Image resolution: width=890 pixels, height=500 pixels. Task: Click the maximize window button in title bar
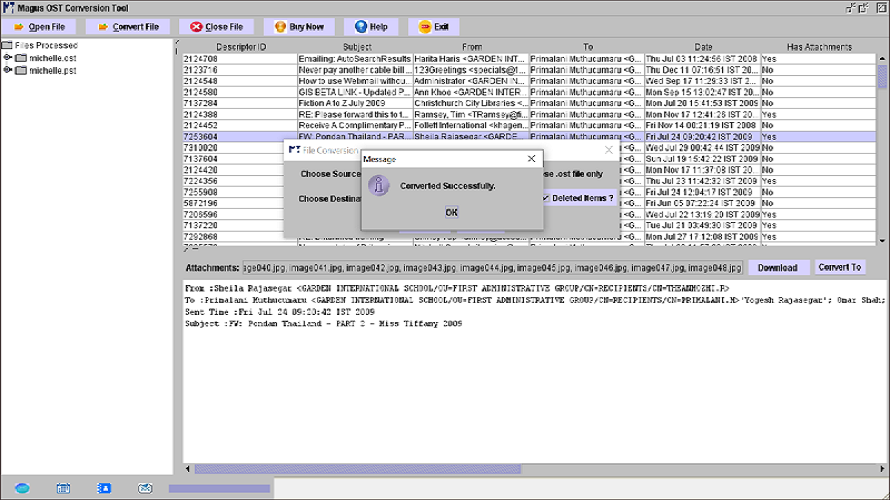point(864,8)
